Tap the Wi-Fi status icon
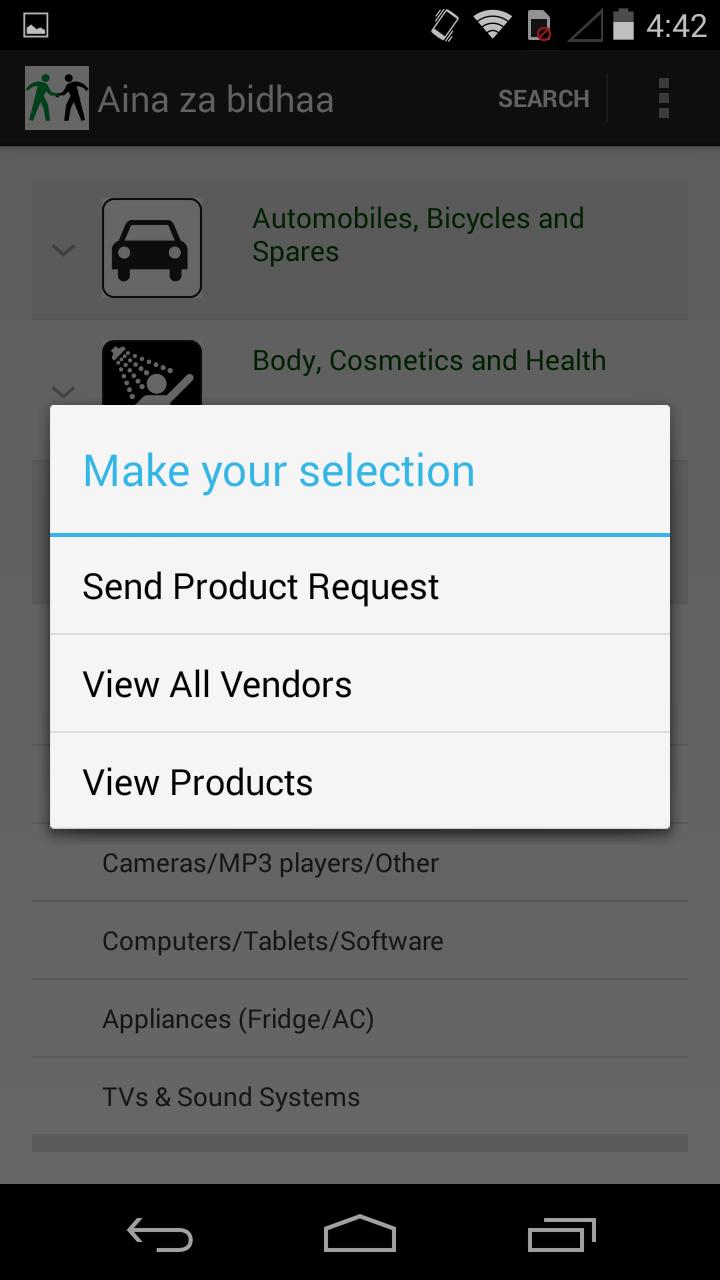This screenshot has width=720, height=1280. click(492, 24)
